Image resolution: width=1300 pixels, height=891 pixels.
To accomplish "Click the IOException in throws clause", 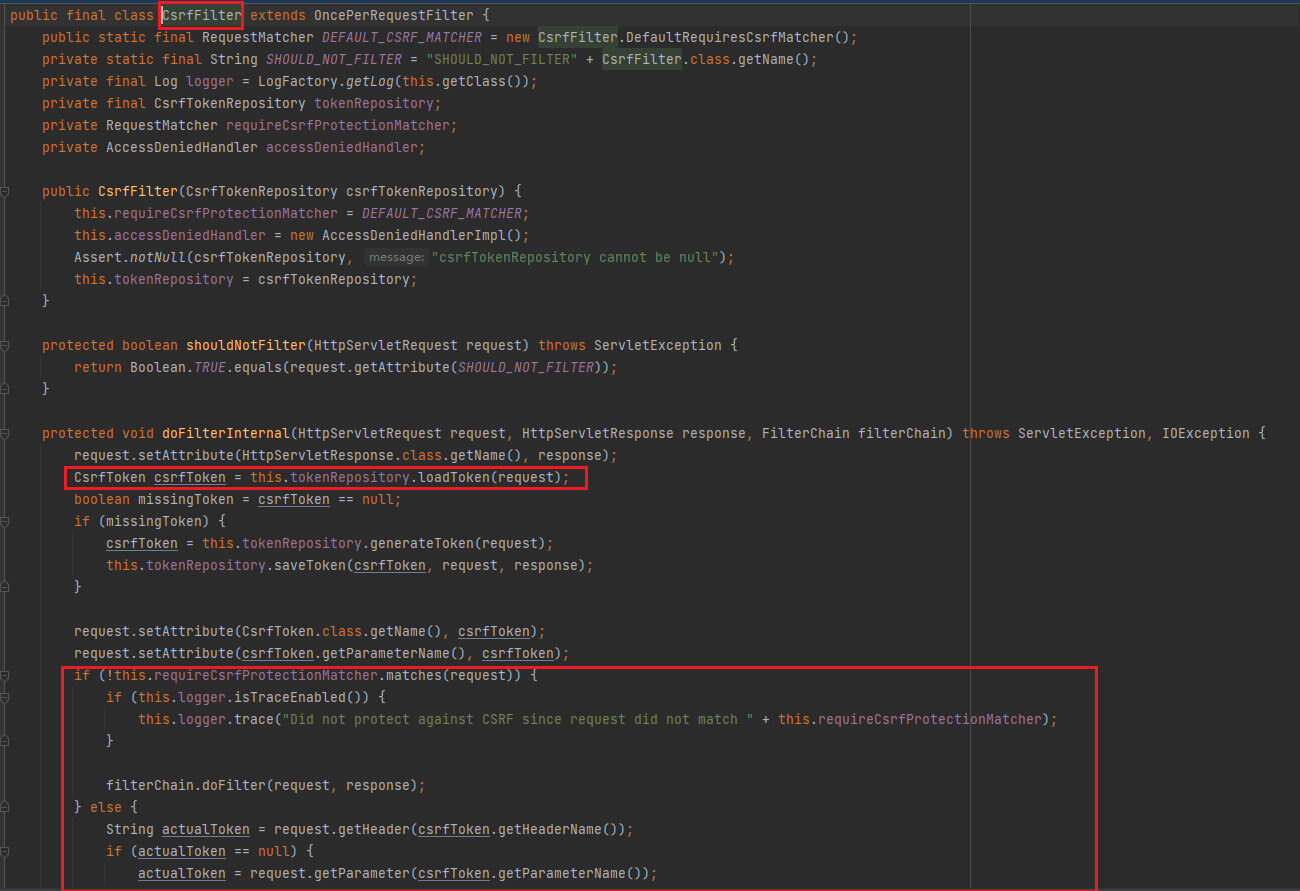I will [1206, 433].
